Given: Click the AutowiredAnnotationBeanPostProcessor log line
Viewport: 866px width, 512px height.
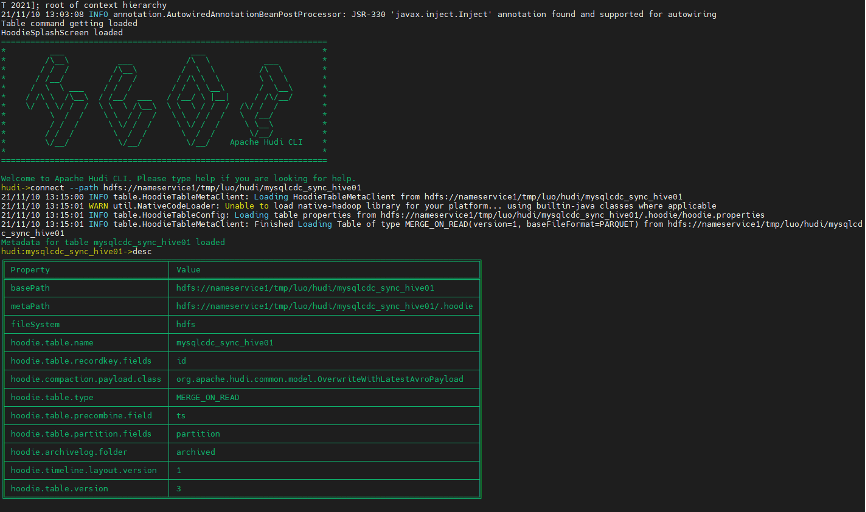Looking at the screenshot, I should pos(358,14).
